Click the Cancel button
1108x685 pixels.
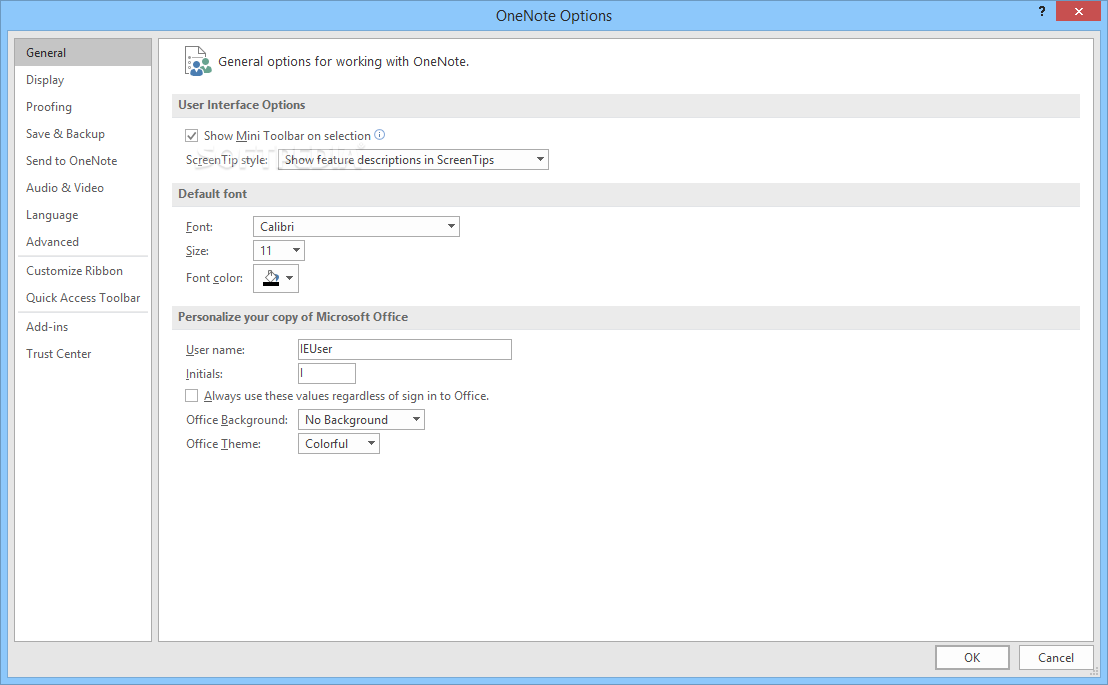tap(1056, 657)
